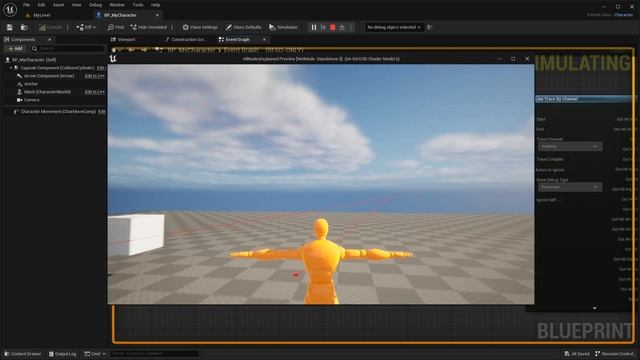
Task: Select the Camera component
Action: point(31,100)
